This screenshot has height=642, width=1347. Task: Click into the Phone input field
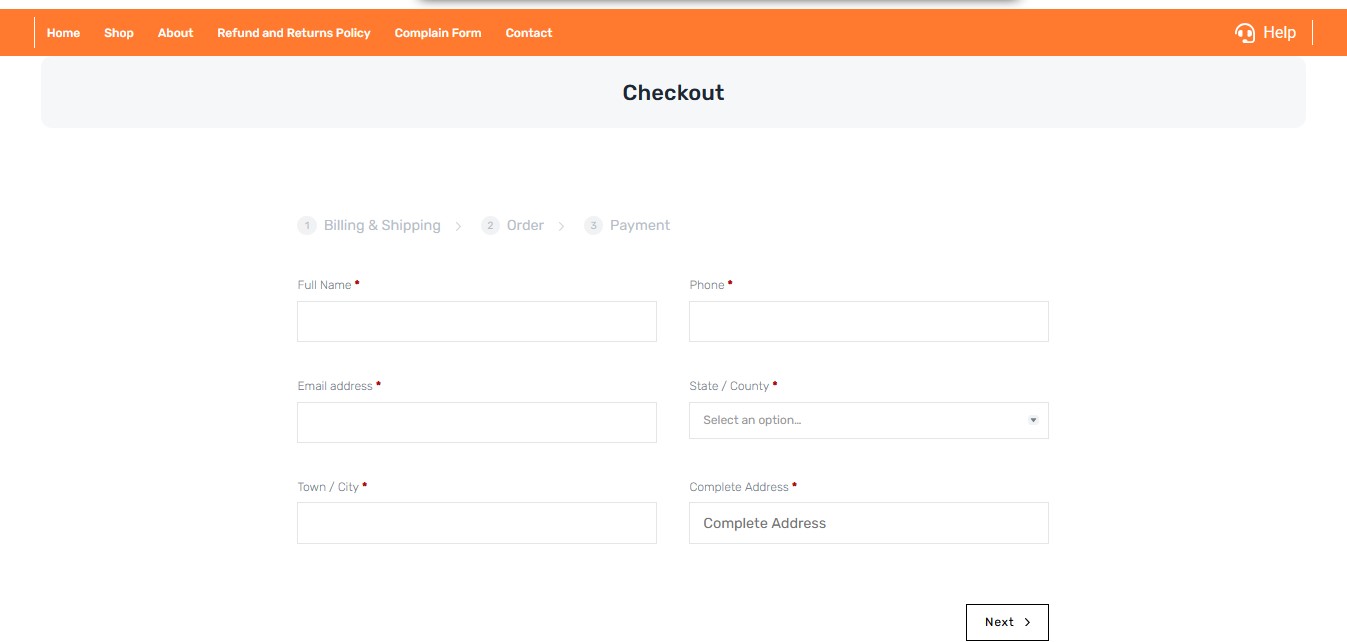tap(868, 322)
